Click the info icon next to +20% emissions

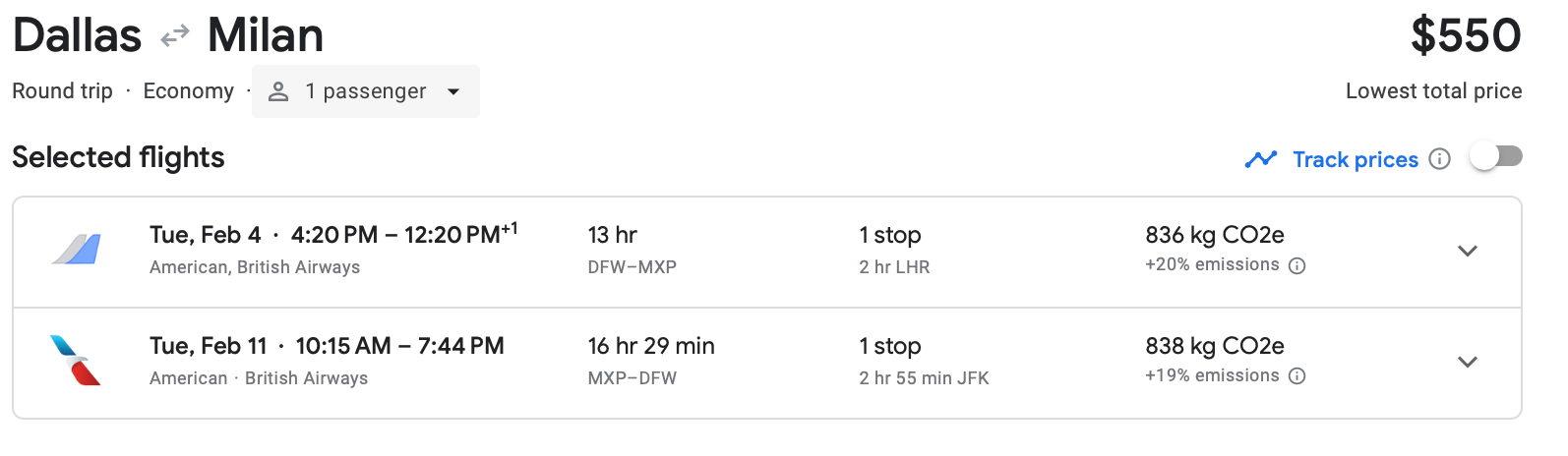[1297, 265]
